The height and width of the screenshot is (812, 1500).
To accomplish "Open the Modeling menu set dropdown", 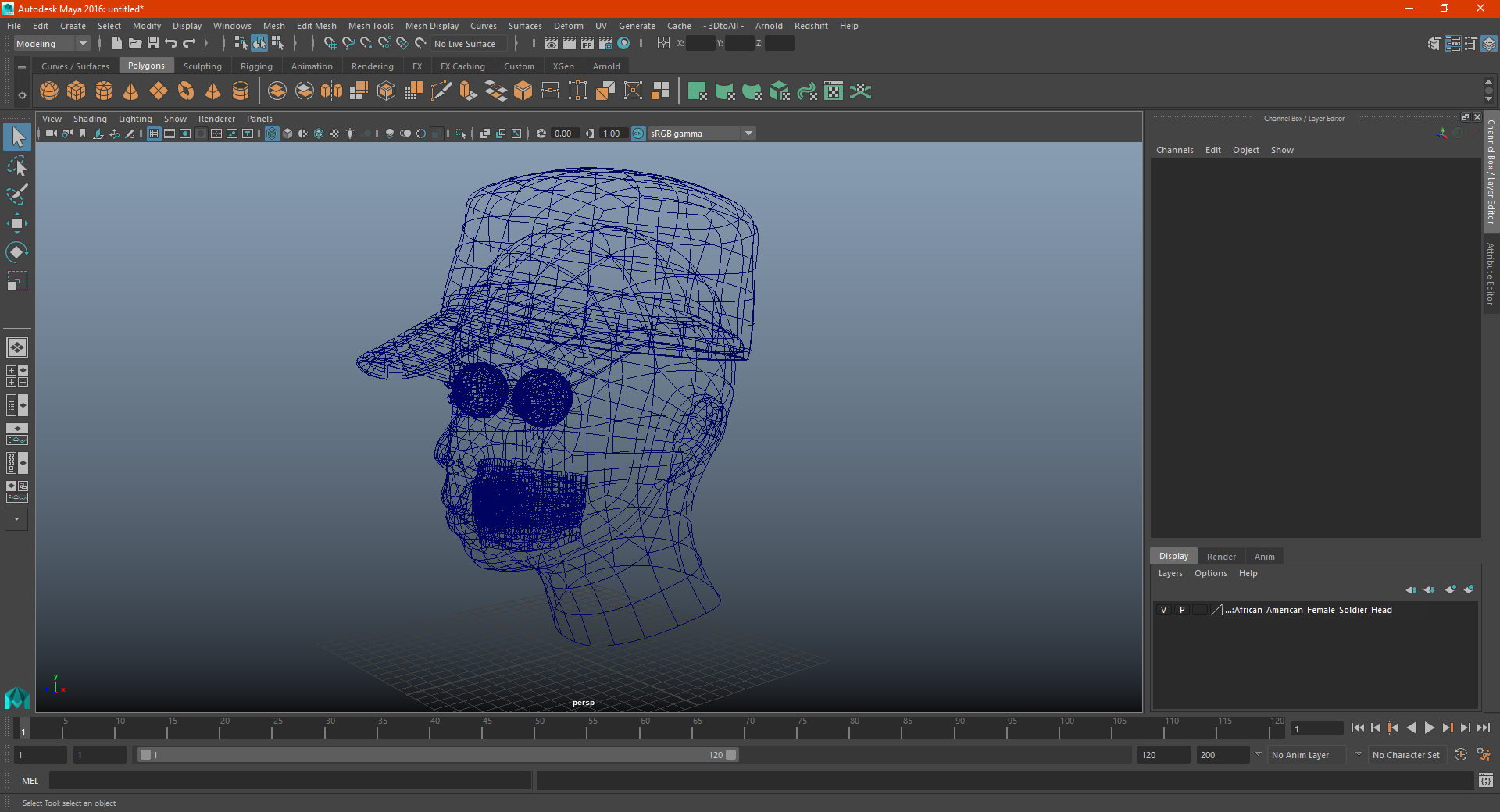I will click(52, 44).
